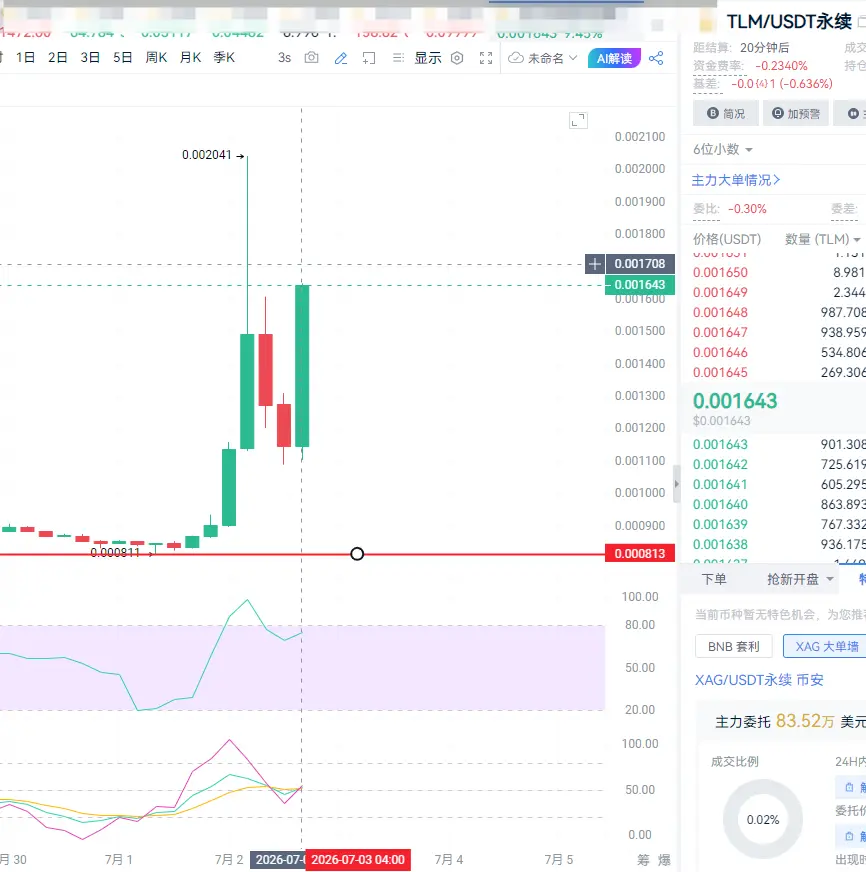The width and height of the screenshot is (866, 872).
Task: Click the add-window selection icon
Action: tap(369, 58)
